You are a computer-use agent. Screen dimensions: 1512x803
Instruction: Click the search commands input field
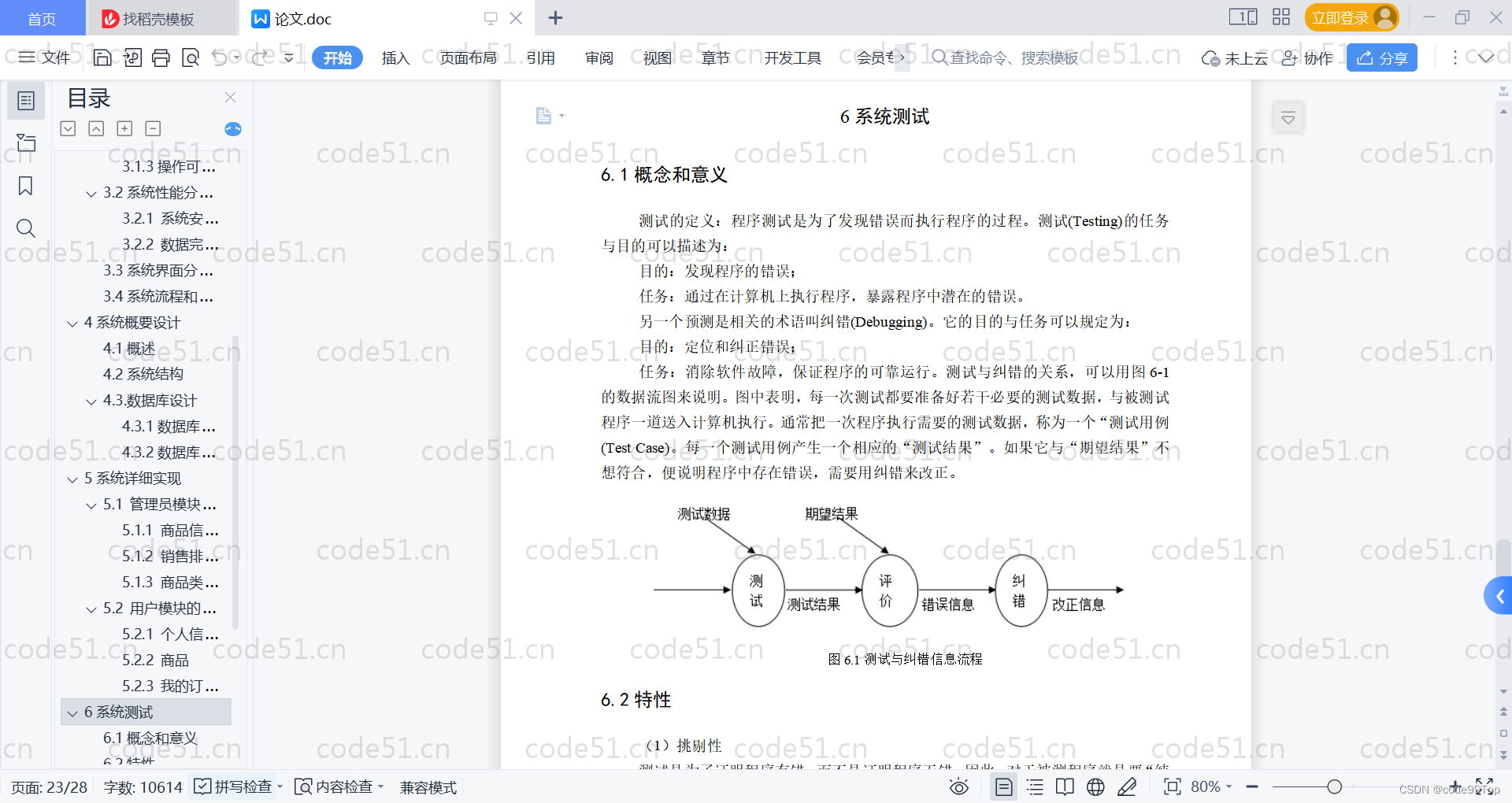(x=1005, y=57)
